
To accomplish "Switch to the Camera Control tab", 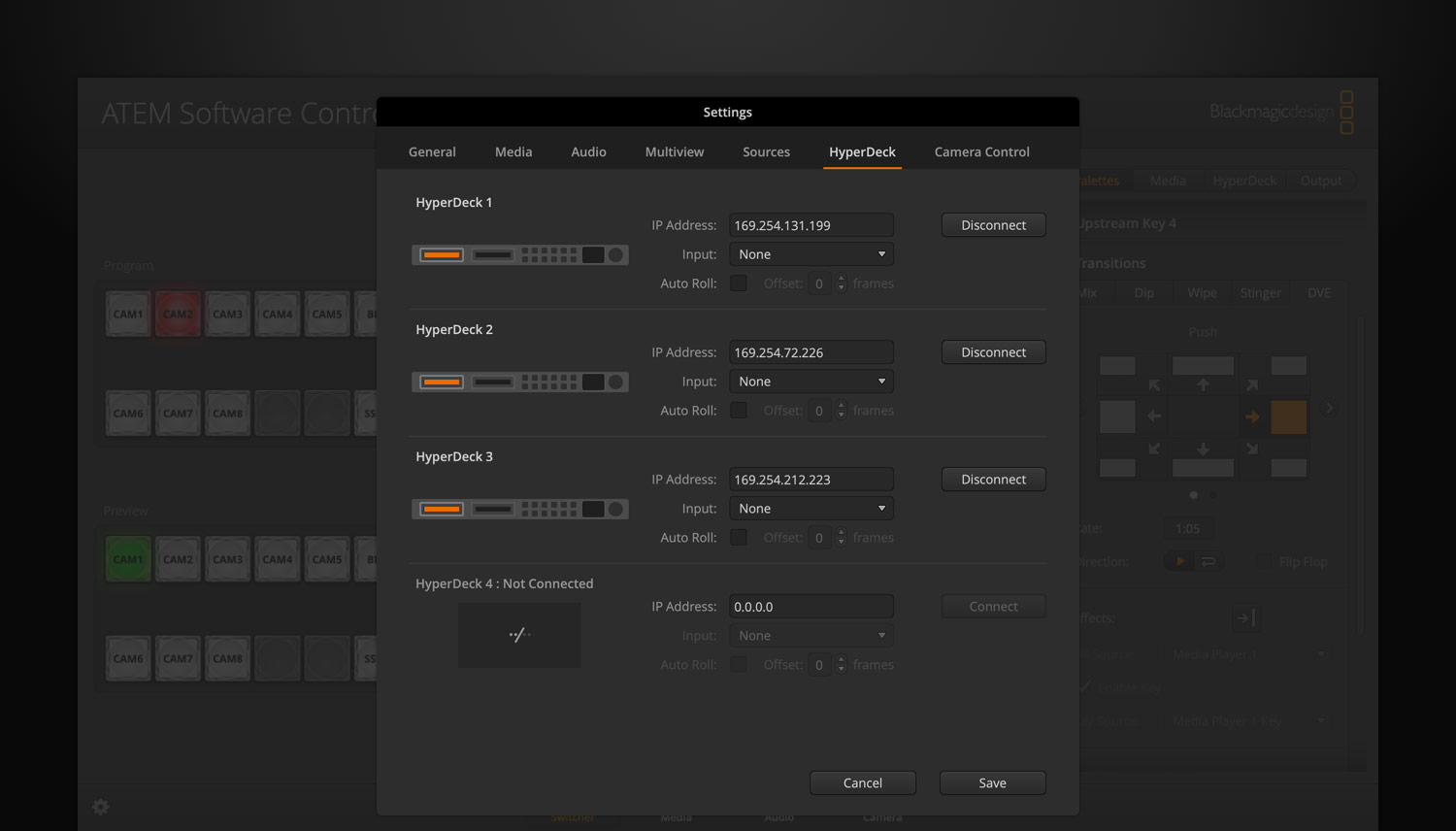I will (x=981, y=151).
